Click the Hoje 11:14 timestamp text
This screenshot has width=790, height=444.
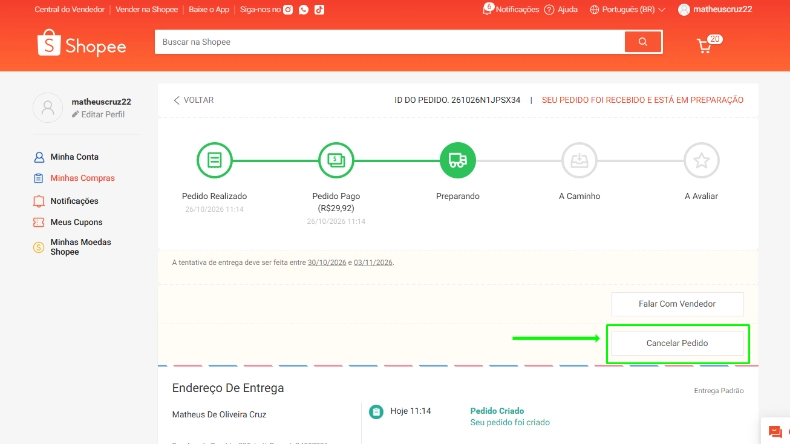(x=411, y=411)
